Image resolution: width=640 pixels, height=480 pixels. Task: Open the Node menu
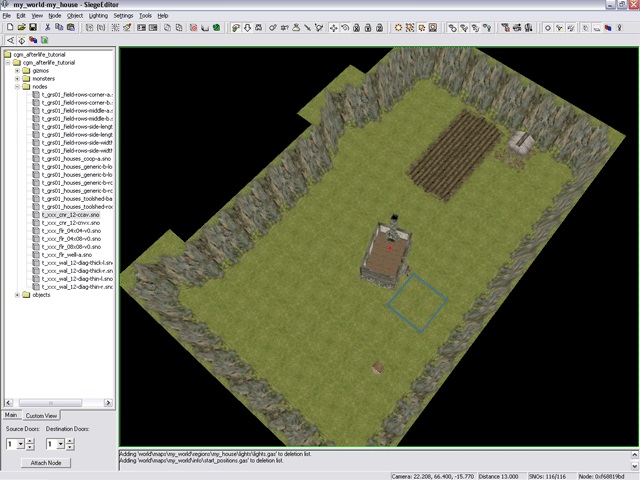55,16
